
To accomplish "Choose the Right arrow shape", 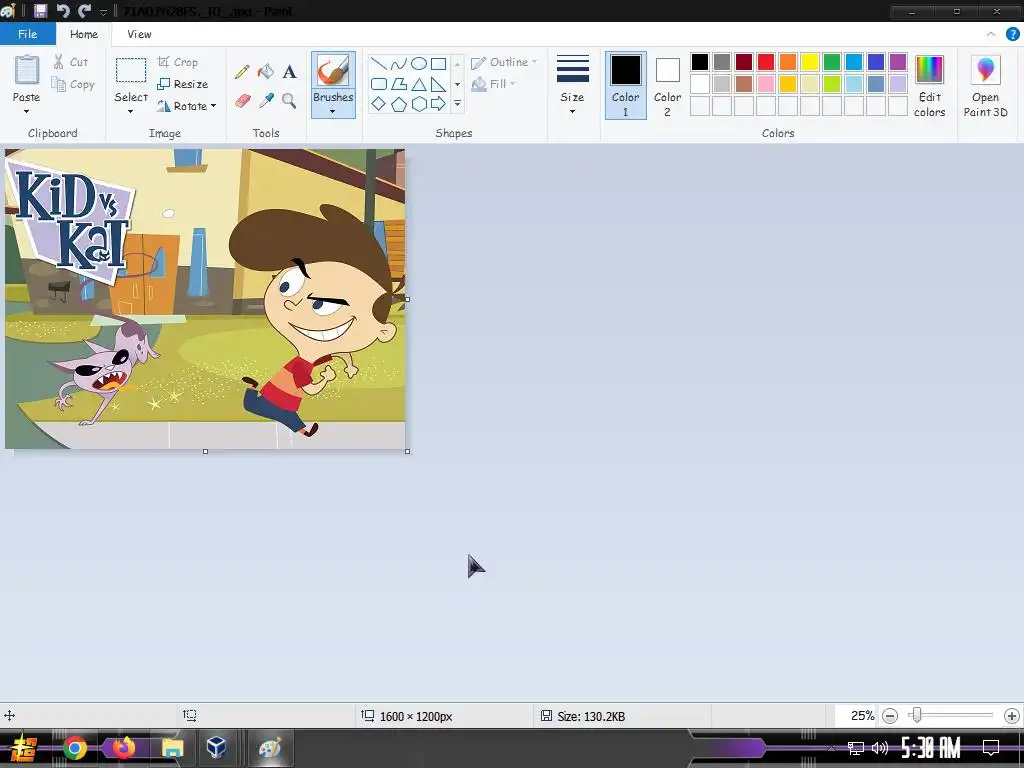I will click(439, 104).
